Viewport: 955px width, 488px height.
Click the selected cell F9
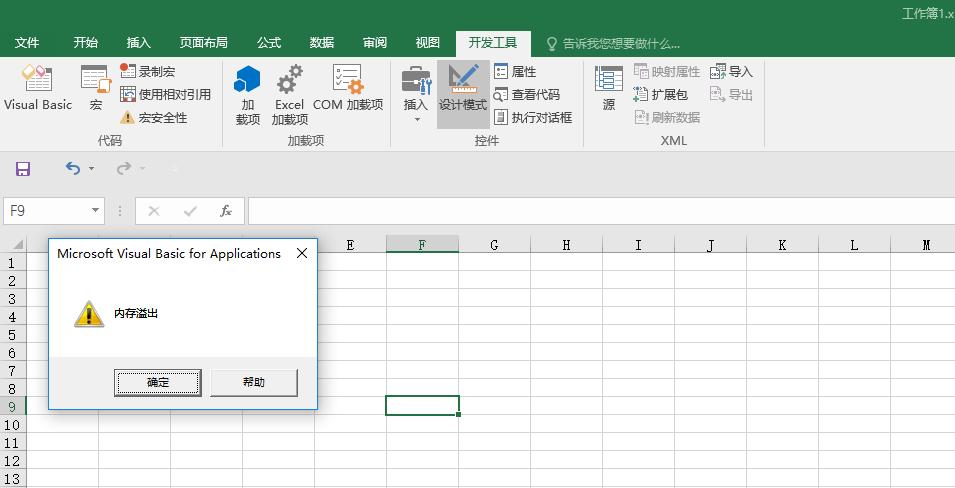pos(422,406)
